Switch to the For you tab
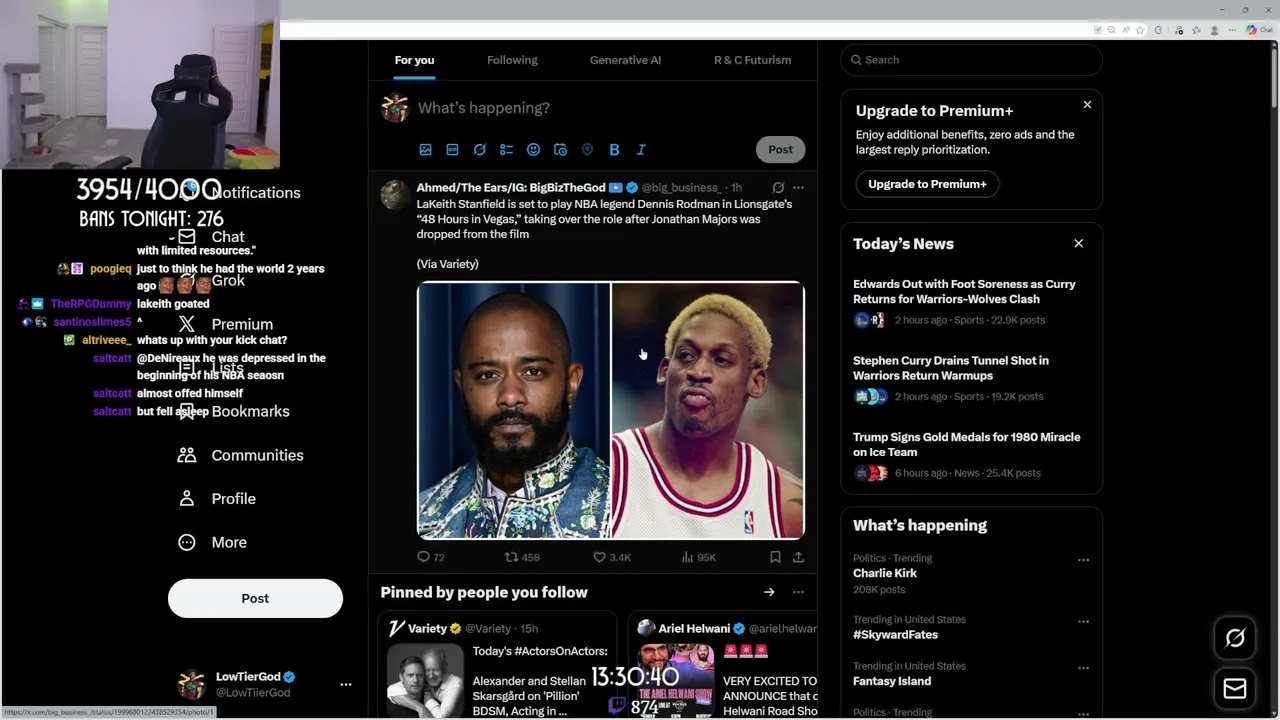The image size is (1280, 720). click(414, 60)
